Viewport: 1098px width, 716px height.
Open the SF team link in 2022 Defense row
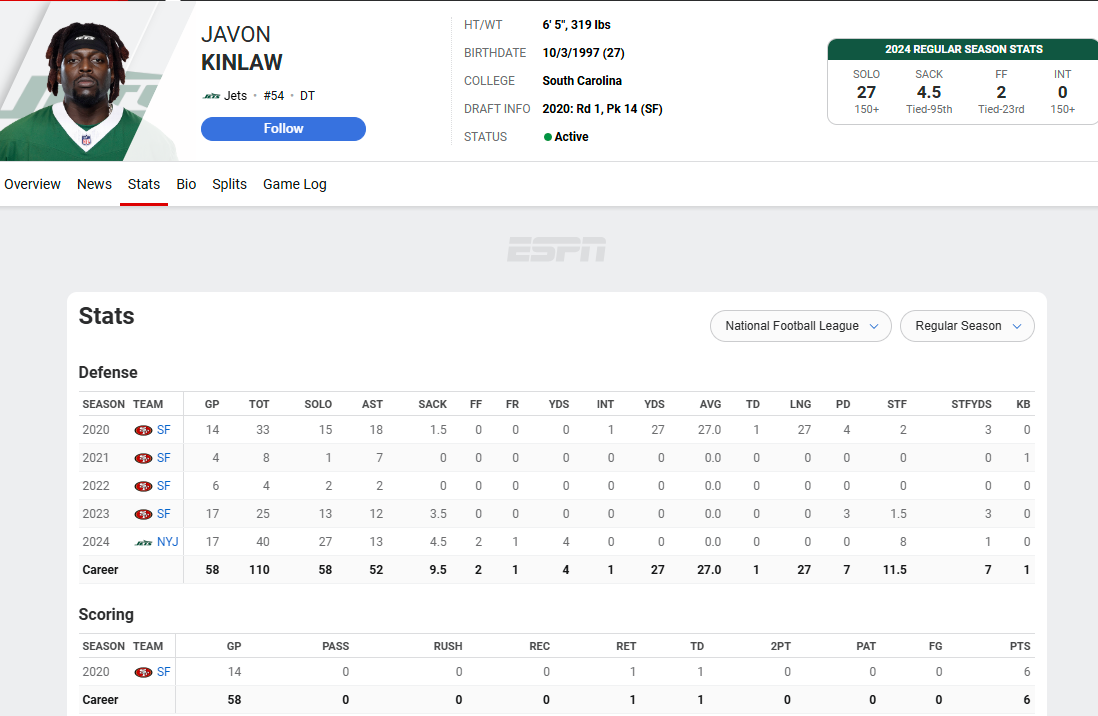click(x=164, y=486)
